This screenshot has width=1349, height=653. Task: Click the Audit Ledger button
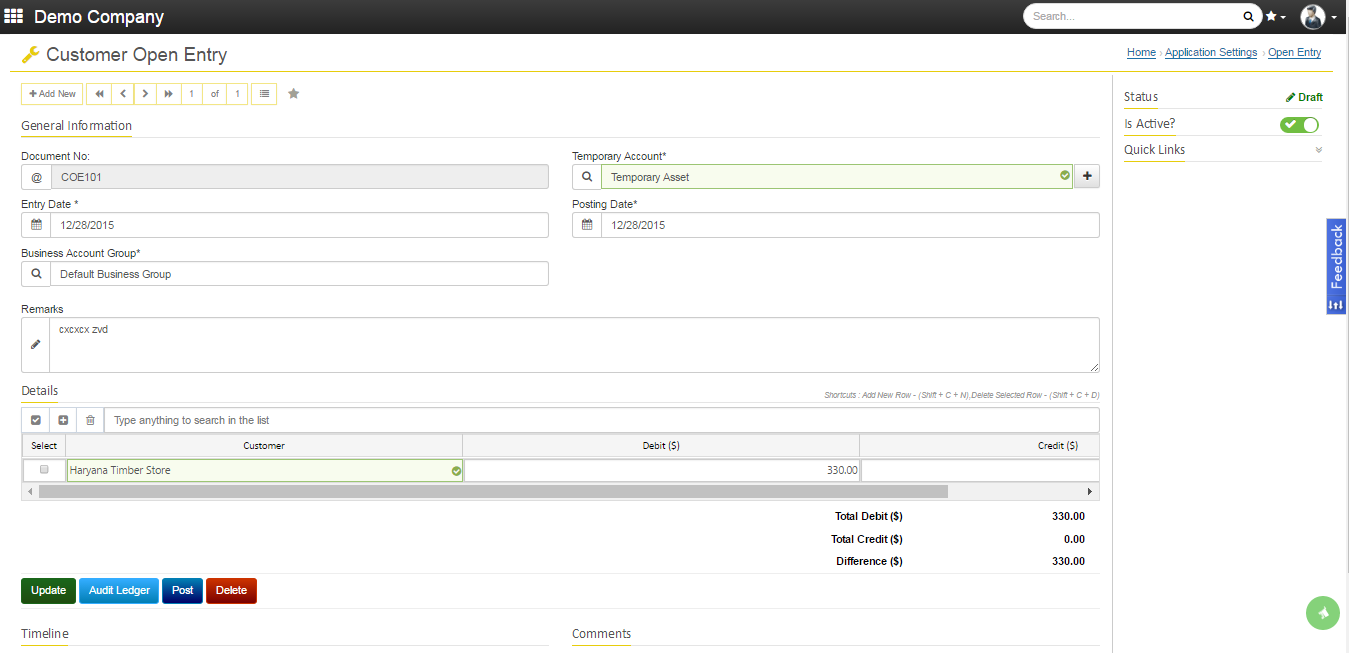pyautogui.click(x=119, y=591)
